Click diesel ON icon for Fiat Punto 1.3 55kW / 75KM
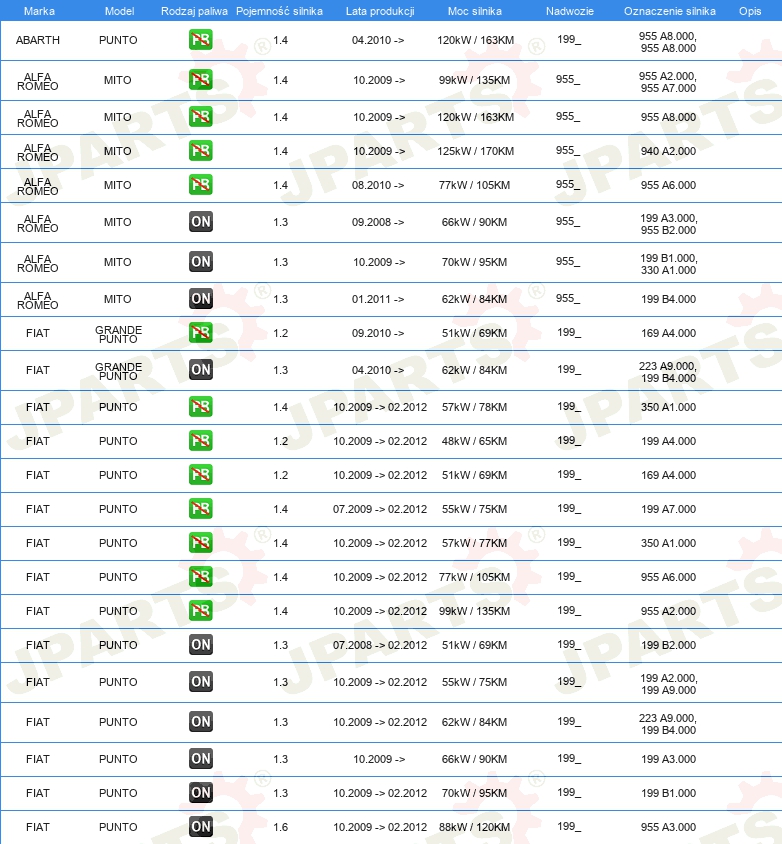 (201, 681)
